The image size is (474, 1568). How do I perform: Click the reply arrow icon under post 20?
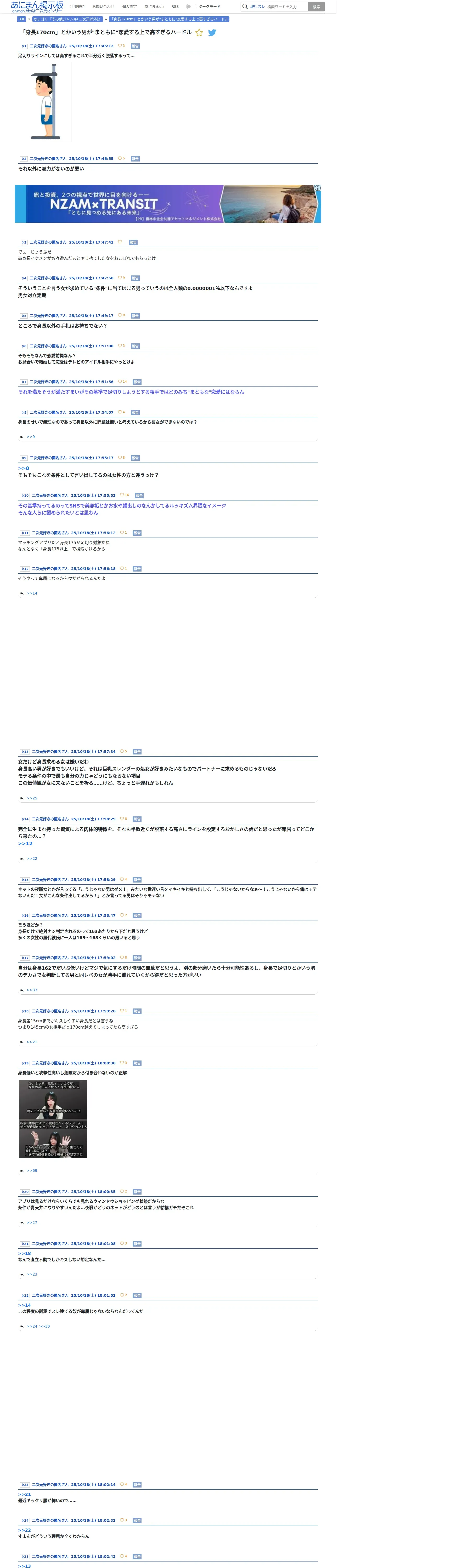(22, 1222)
